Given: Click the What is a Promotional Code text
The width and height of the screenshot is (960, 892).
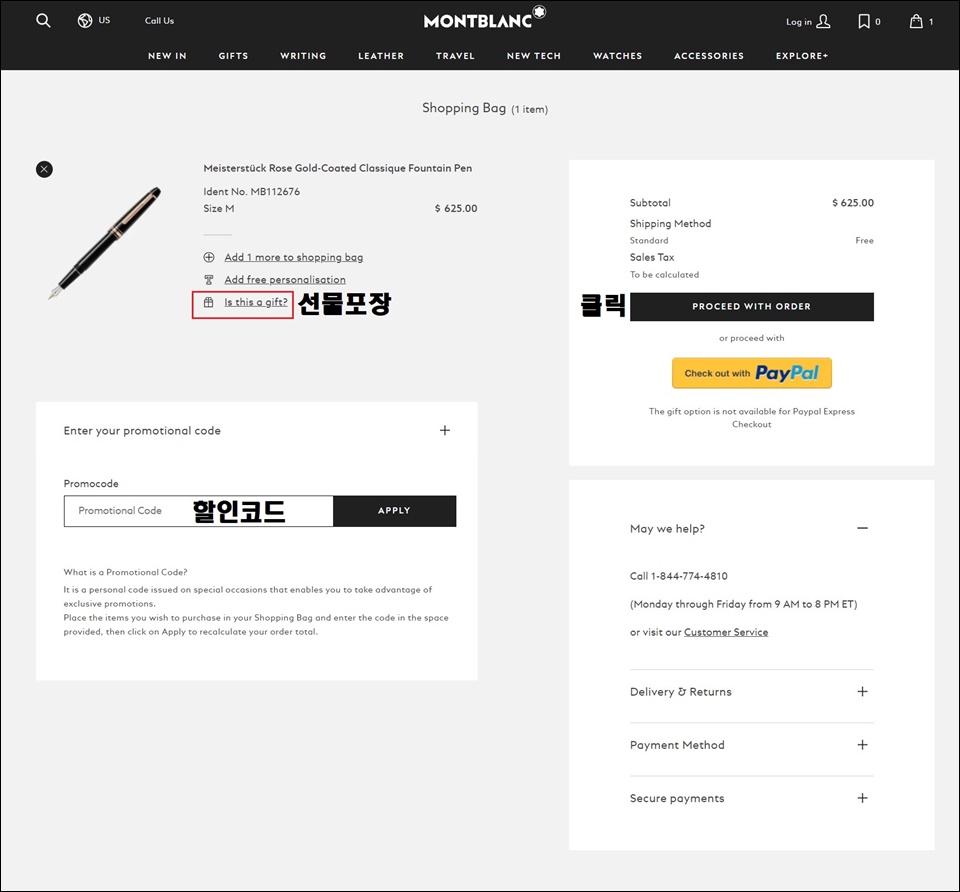Looking at the screenshot, I should 126,572.
